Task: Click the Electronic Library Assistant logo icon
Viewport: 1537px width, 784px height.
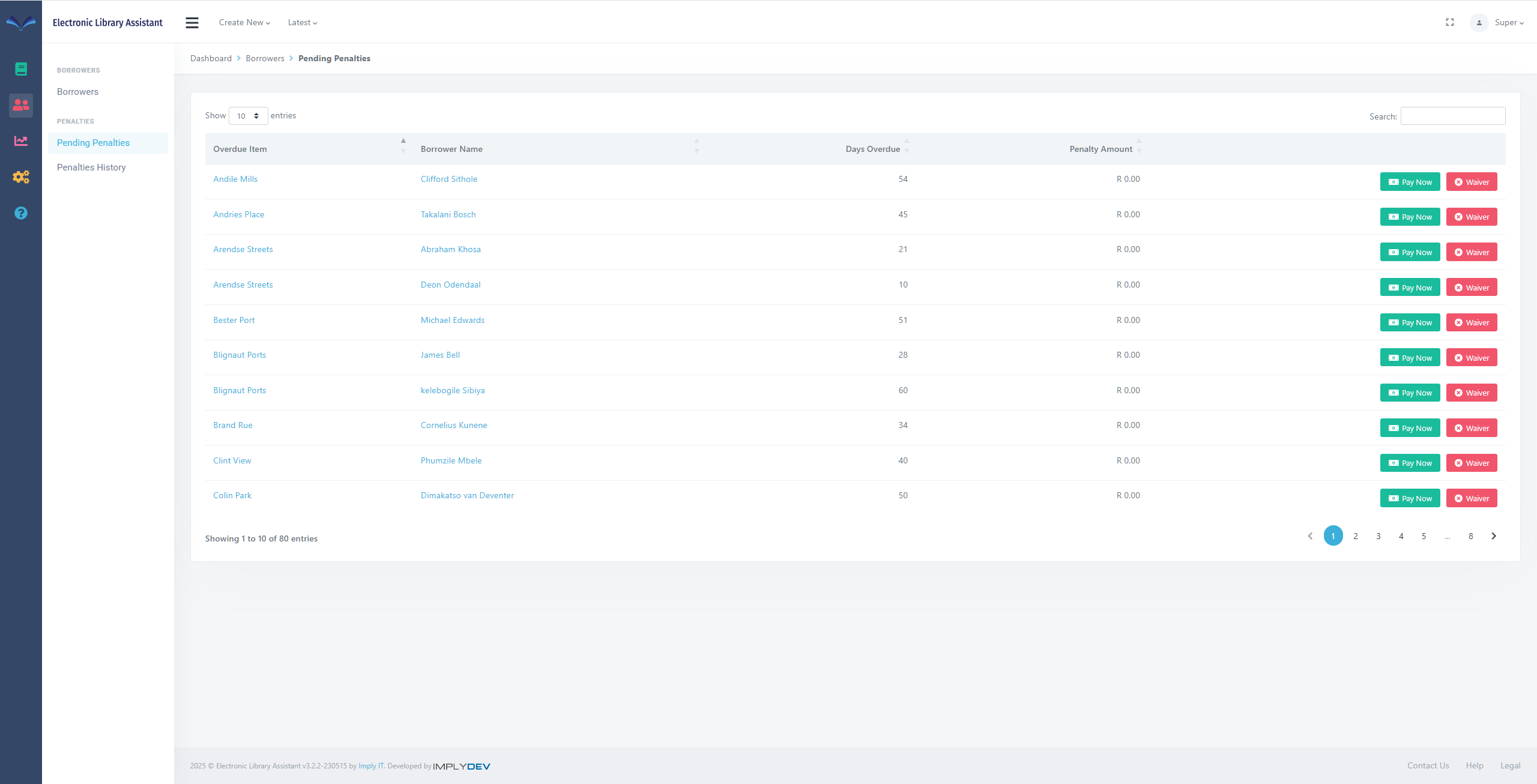Action: 21,24
